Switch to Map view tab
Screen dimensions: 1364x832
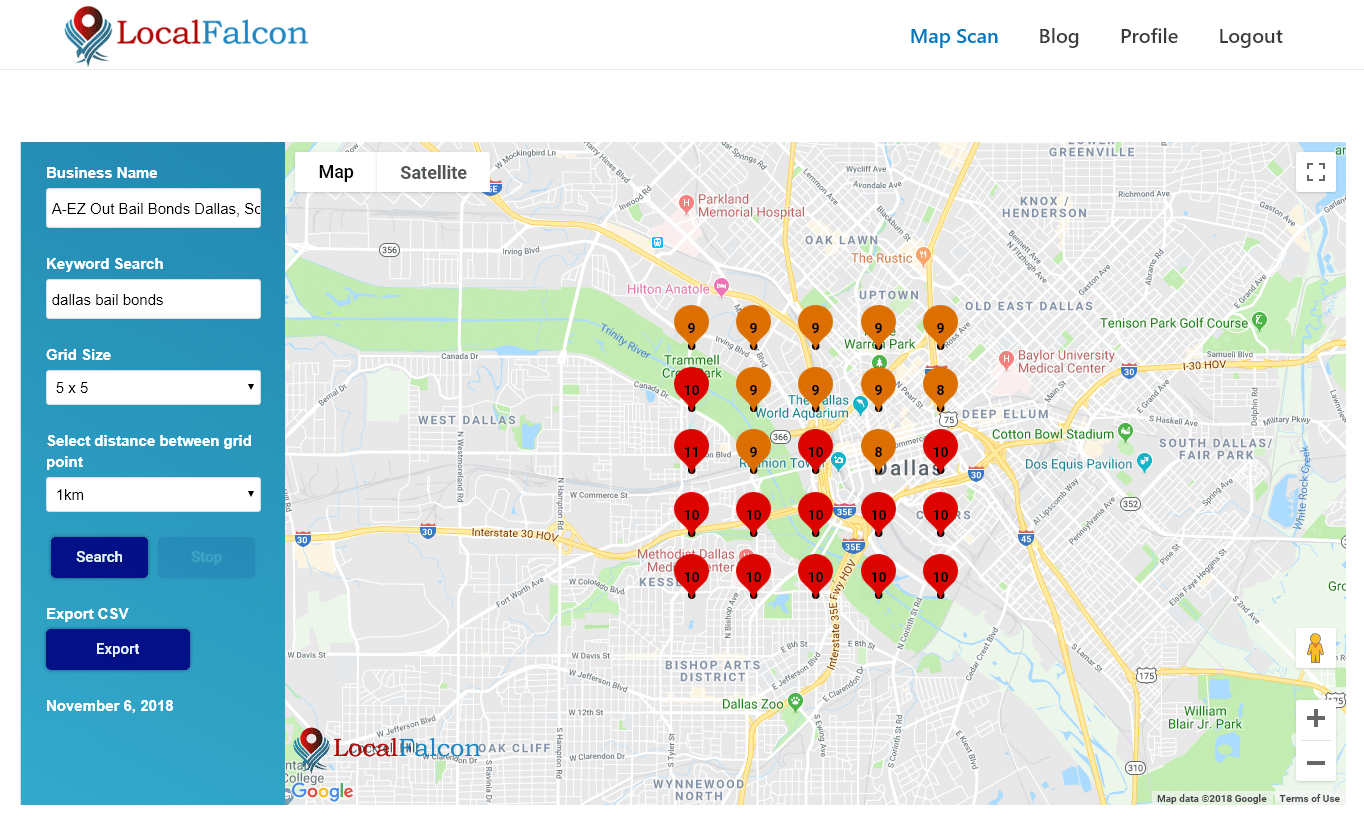(x=336, y=172)
